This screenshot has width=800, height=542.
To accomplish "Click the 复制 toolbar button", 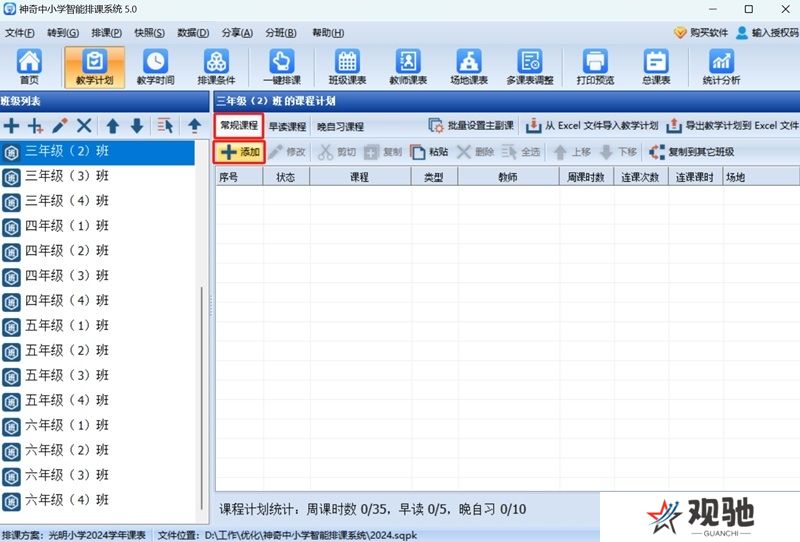I will 383,152.
